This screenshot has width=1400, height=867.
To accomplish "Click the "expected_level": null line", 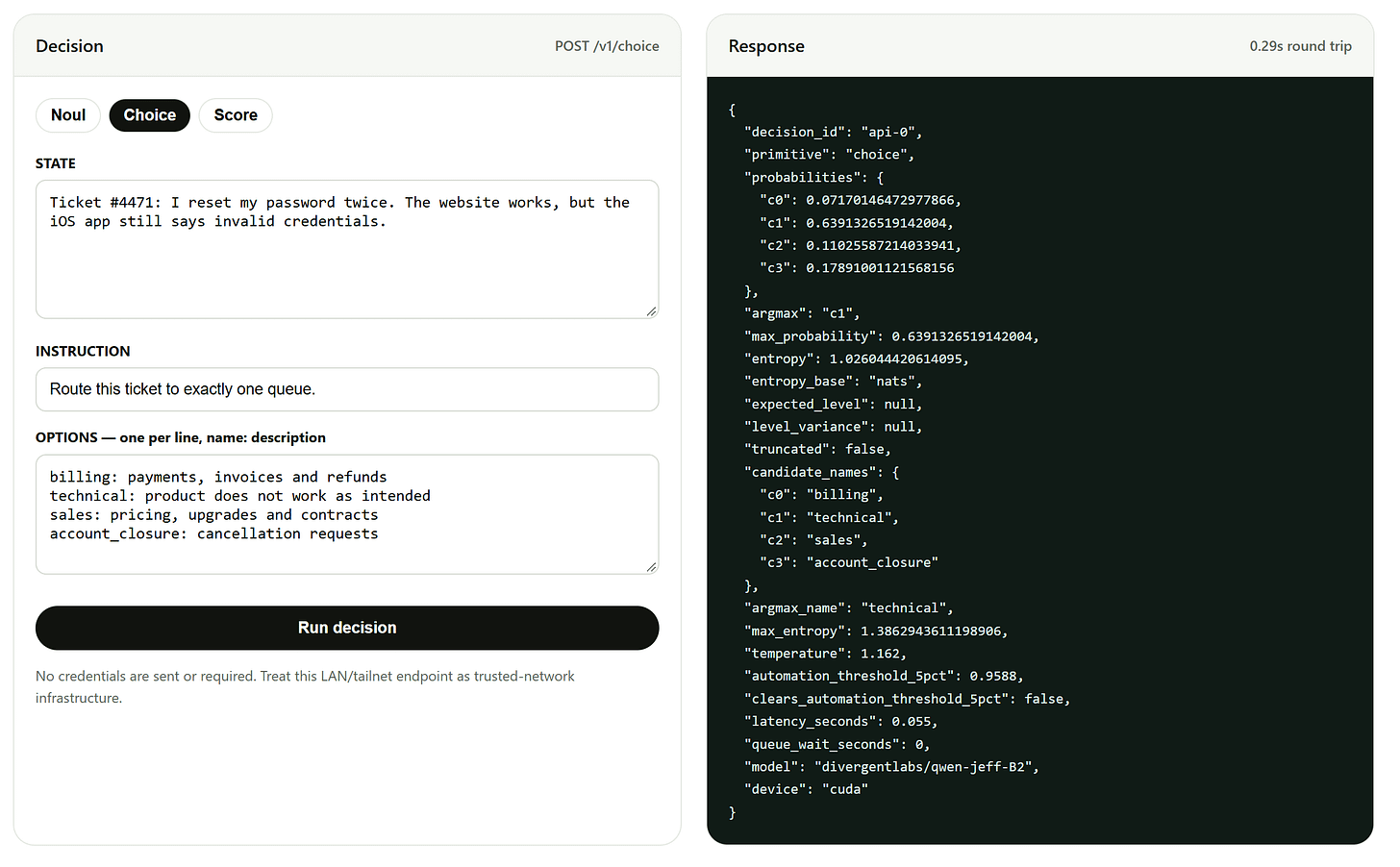I will [833, 405].
